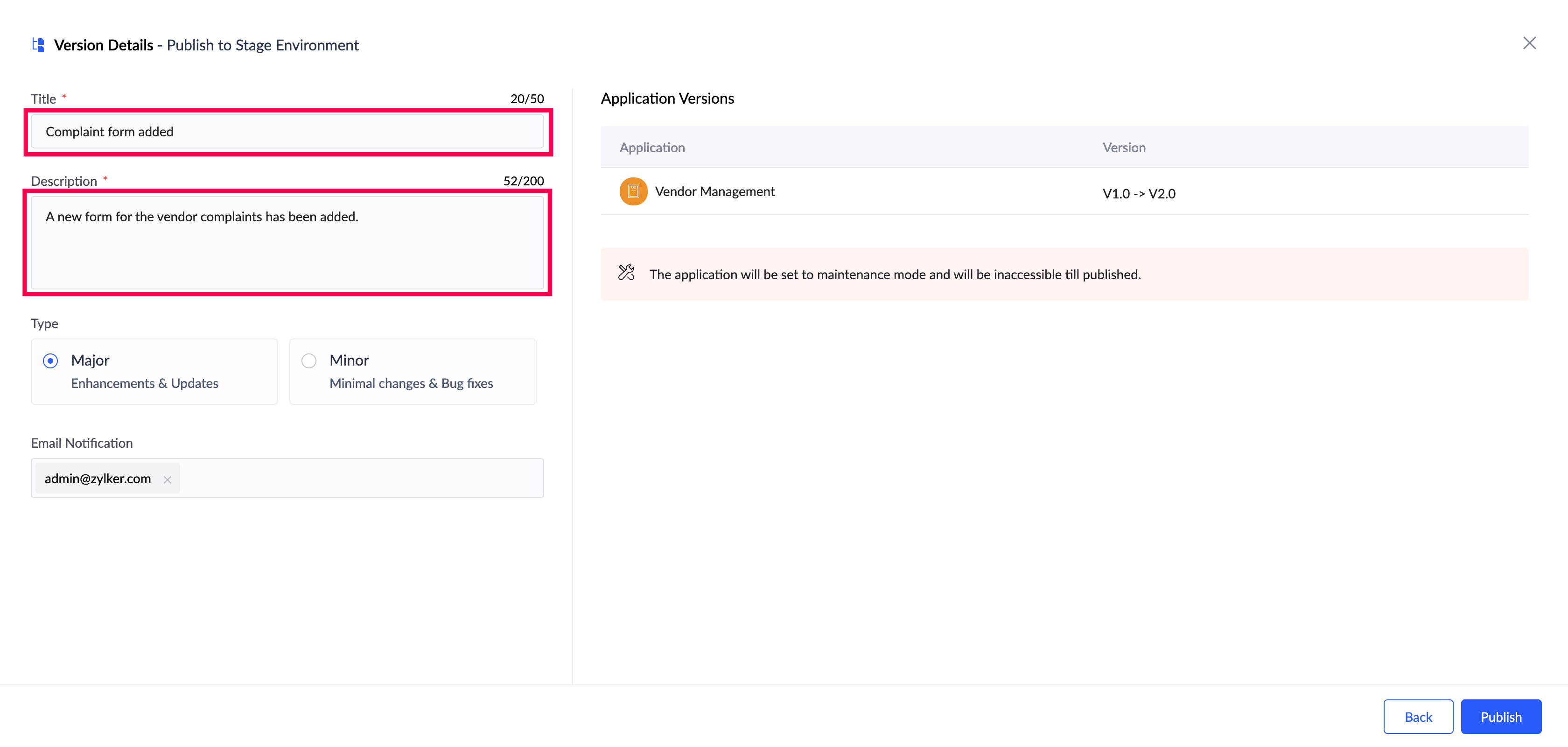
Task: Click the V1.0 -> V2.0 version text
Action: click(x=1138, y=194)
